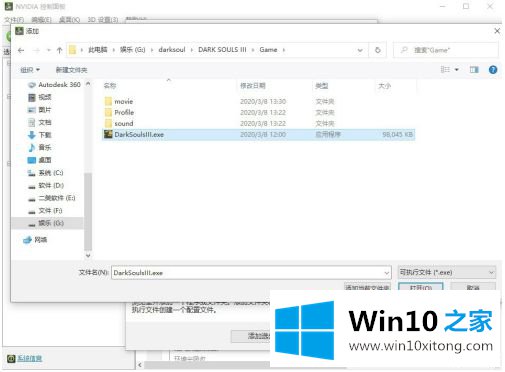Click the (G:) breadcrumb segment
Screen dimensions: 505x372
pos(132,50)
